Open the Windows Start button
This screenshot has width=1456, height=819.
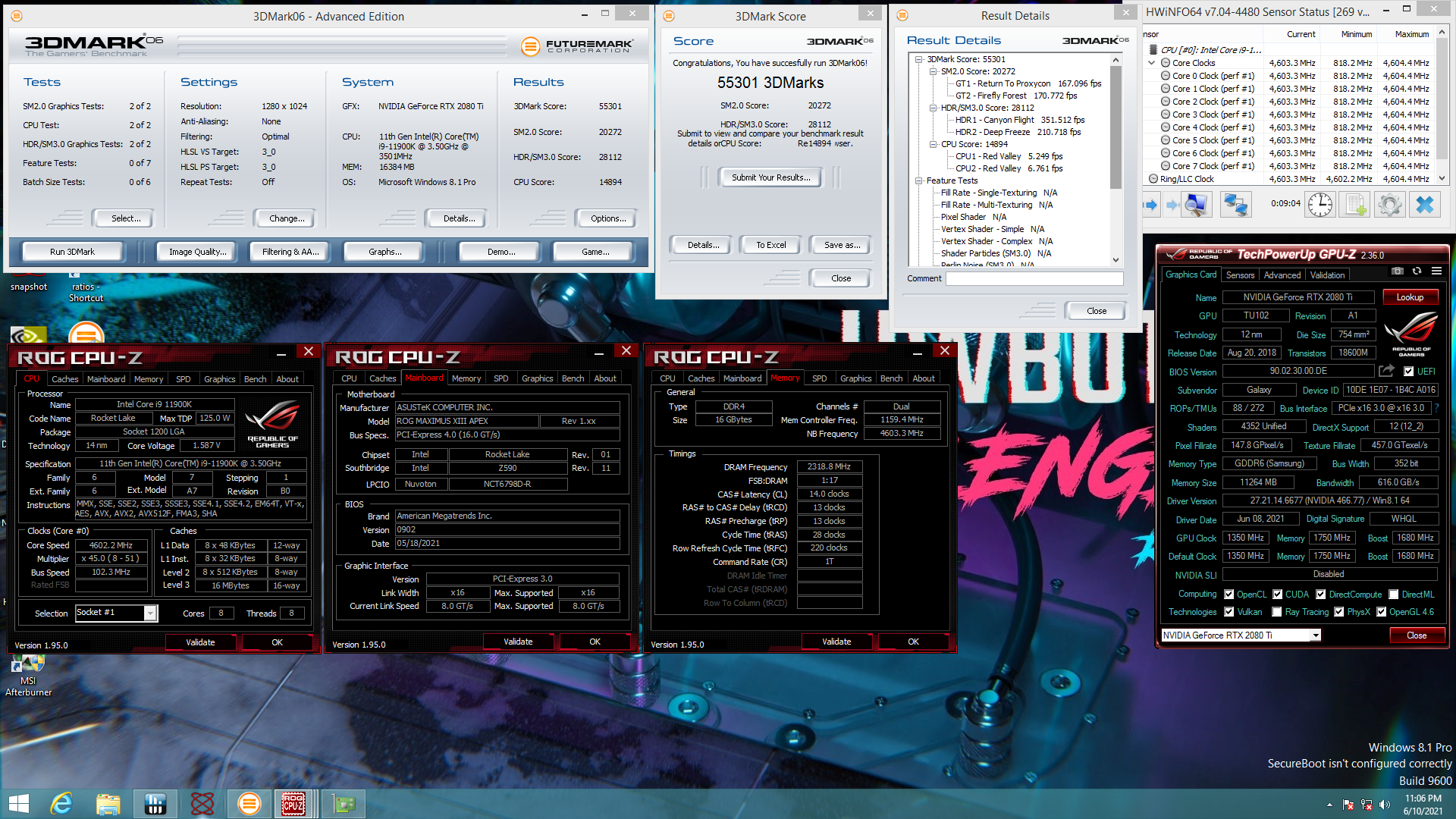coord(19,804)
